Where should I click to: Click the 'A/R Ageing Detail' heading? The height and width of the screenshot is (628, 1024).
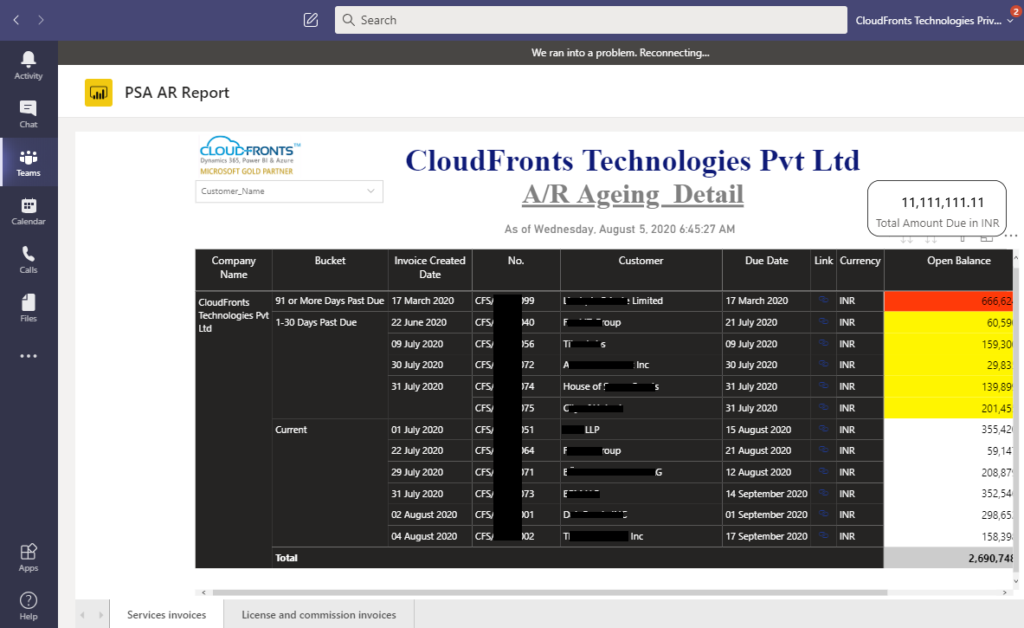point(633,195)
